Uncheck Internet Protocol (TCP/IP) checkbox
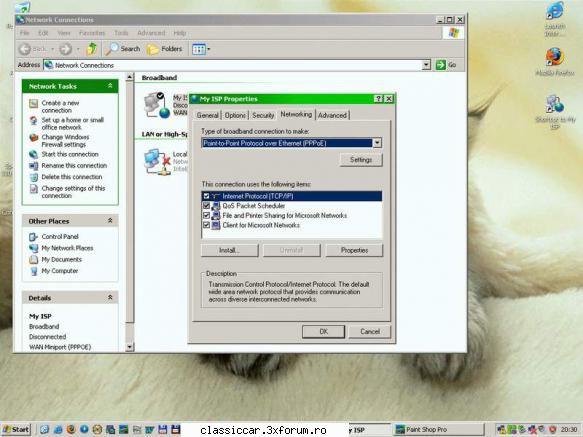This screenshot has height=437, width=583. click(x=206, y=196)
